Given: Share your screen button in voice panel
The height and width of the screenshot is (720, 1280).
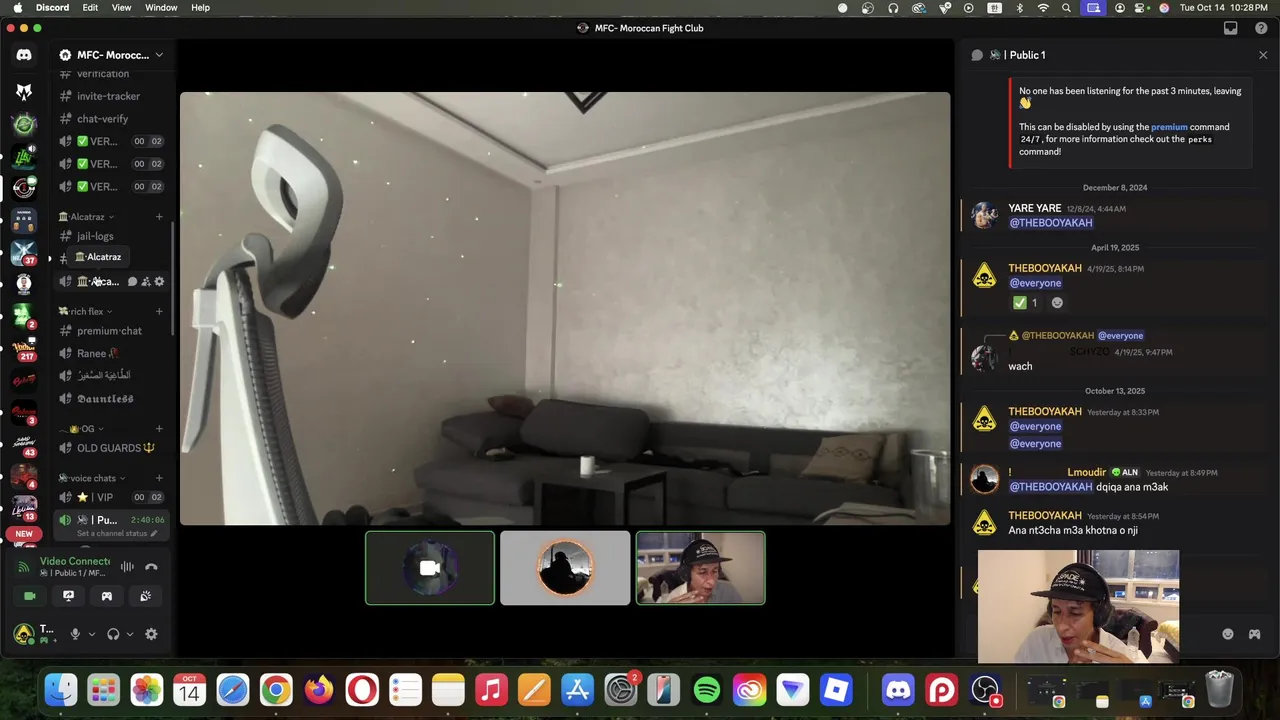Looking at the screenshot, I should coord(68,596).
